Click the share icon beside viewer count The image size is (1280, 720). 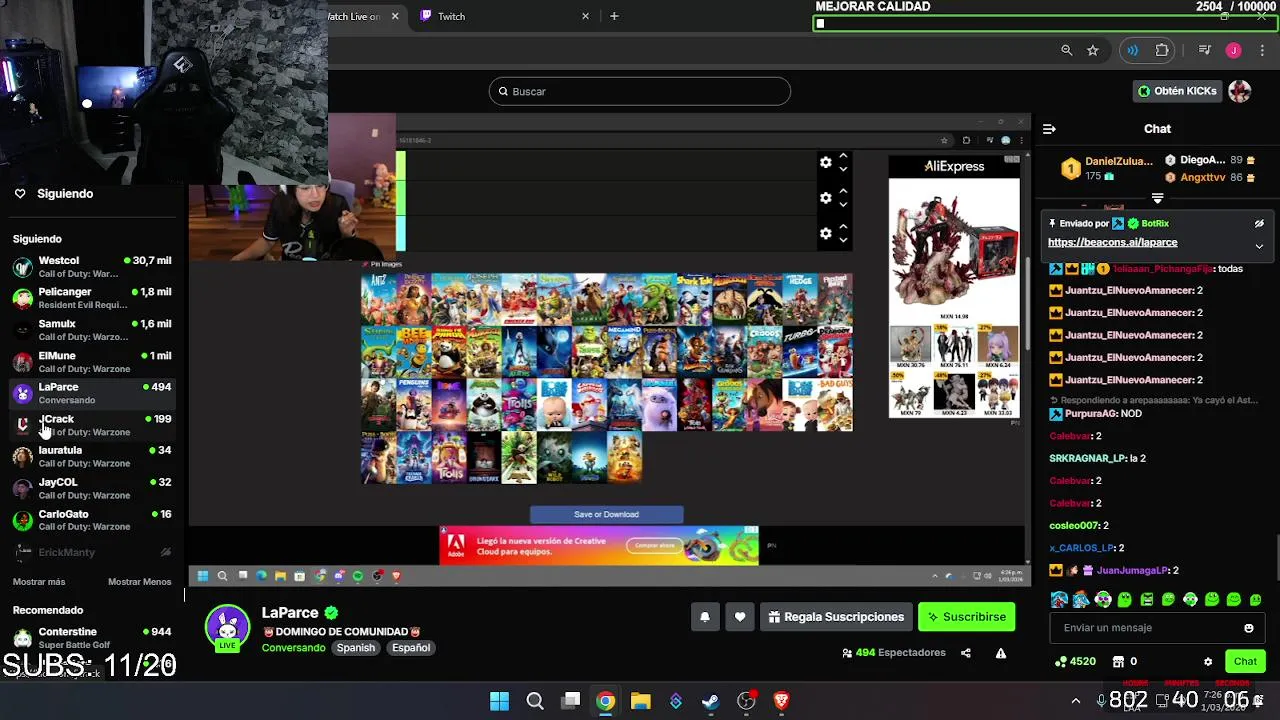(966, 653)
